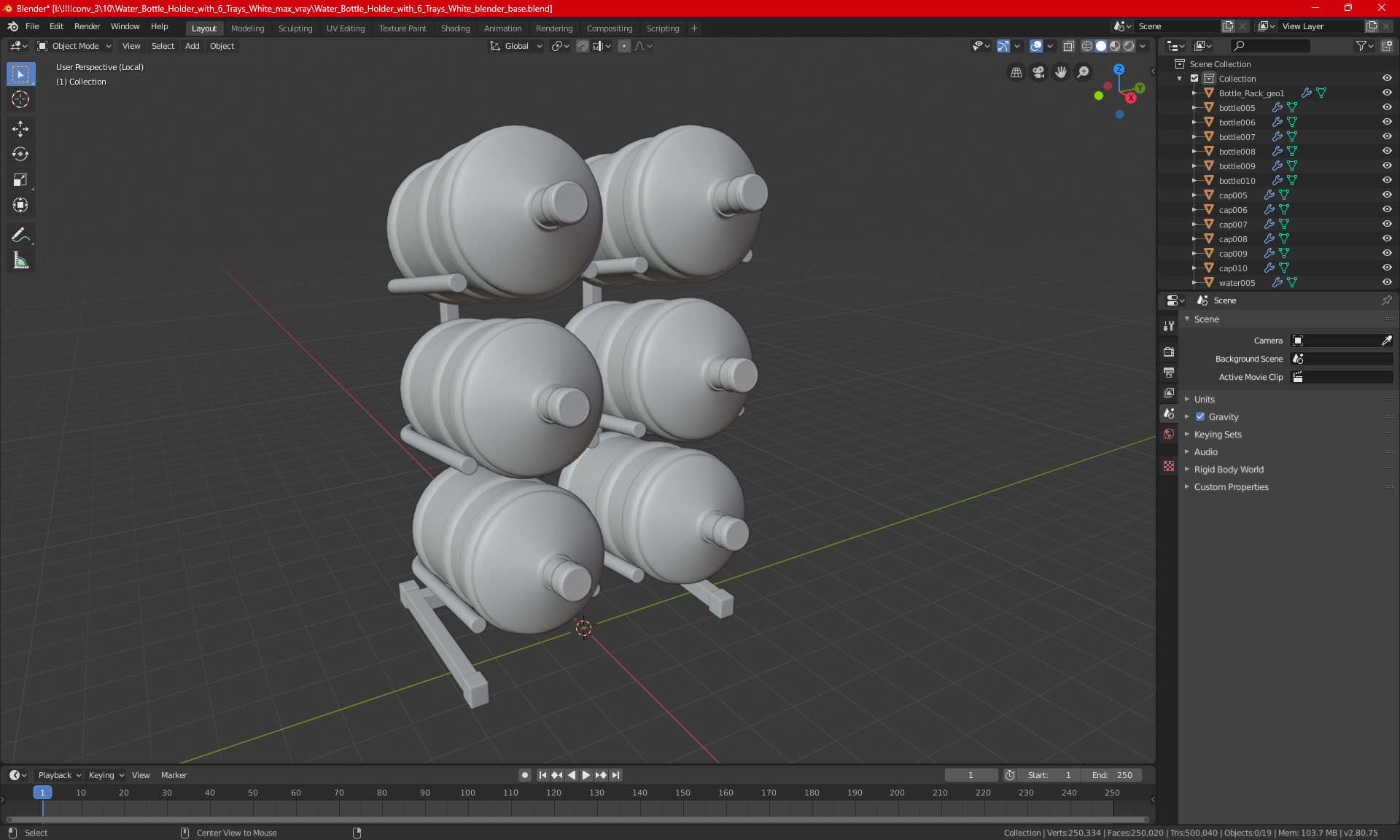The width and height of the screenshot is (1400, 840).
Task: Select the Move tool in toolbar
Action: 20,129
